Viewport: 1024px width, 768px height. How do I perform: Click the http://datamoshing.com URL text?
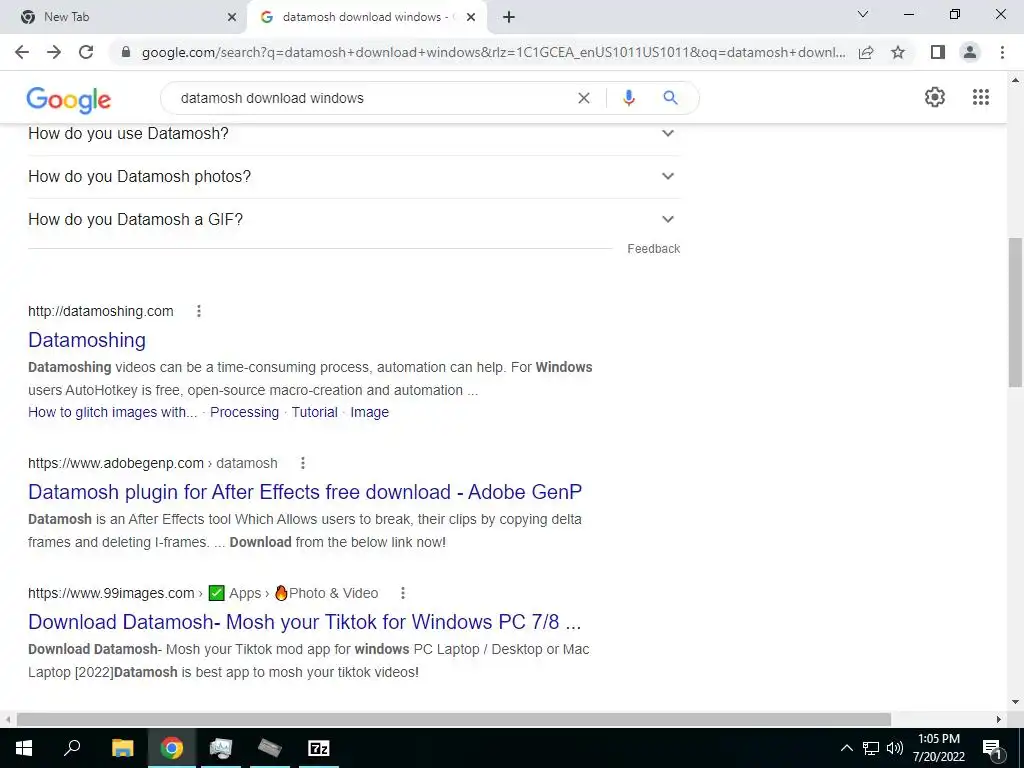[x=101, y=312]
